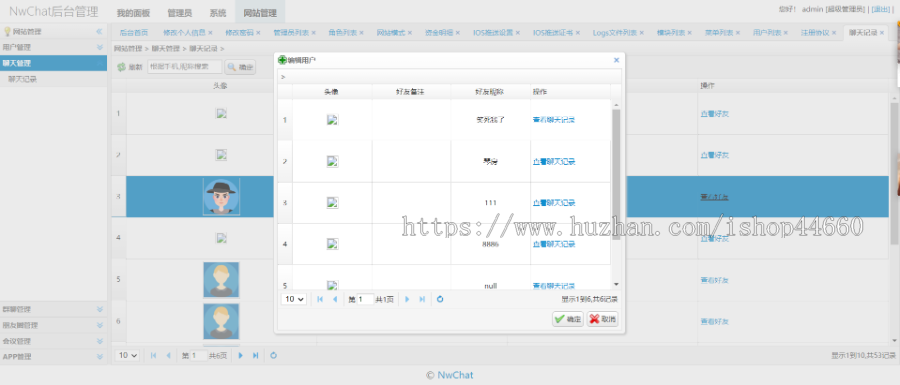Image resolution: width=900 pixels, height=385 pixels.
Task: Click the 取消 button in the dialog
Action: (602, 319)
